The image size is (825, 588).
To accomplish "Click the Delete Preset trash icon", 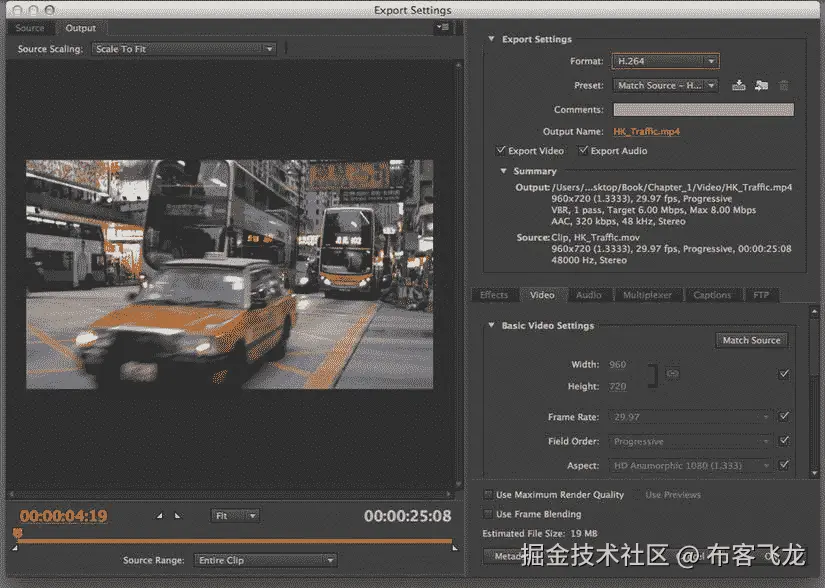I will coord(784,86).
